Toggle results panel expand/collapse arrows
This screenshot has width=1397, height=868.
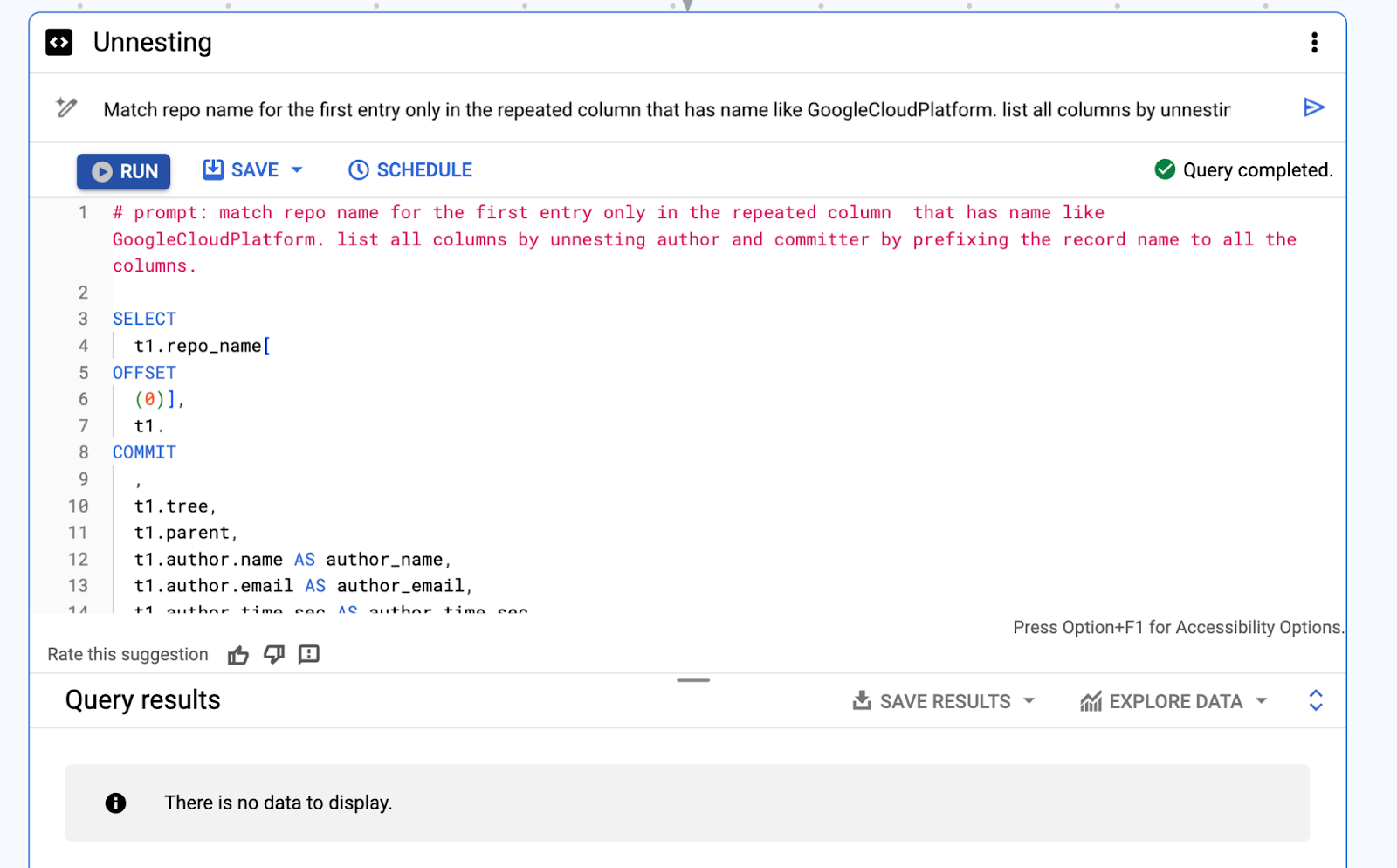point(1316,700)
